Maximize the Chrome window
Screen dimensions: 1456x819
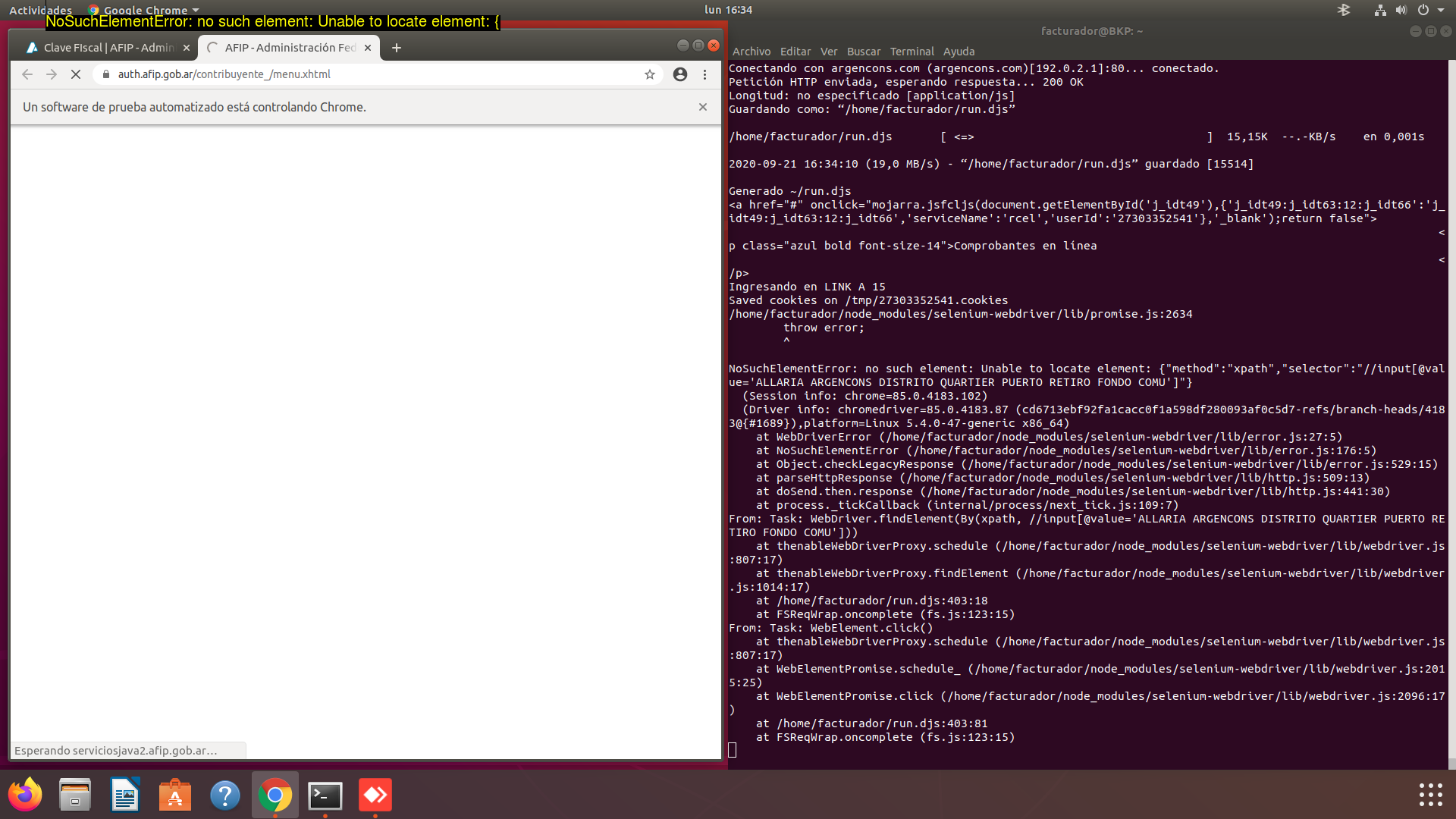698,45
